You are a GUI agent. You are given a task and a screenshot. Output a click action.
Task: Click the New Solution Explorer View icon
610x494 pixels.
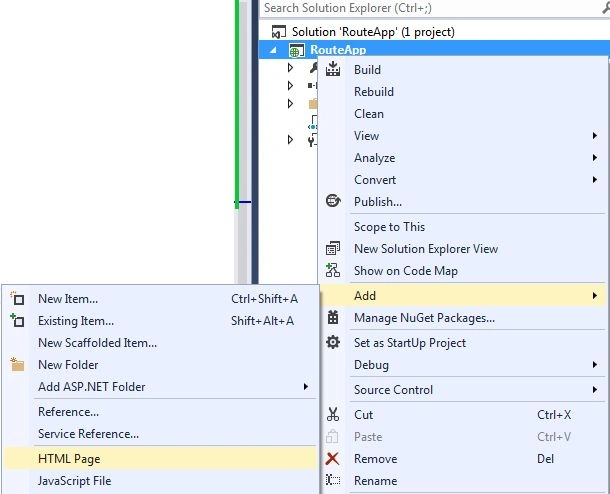333,248
